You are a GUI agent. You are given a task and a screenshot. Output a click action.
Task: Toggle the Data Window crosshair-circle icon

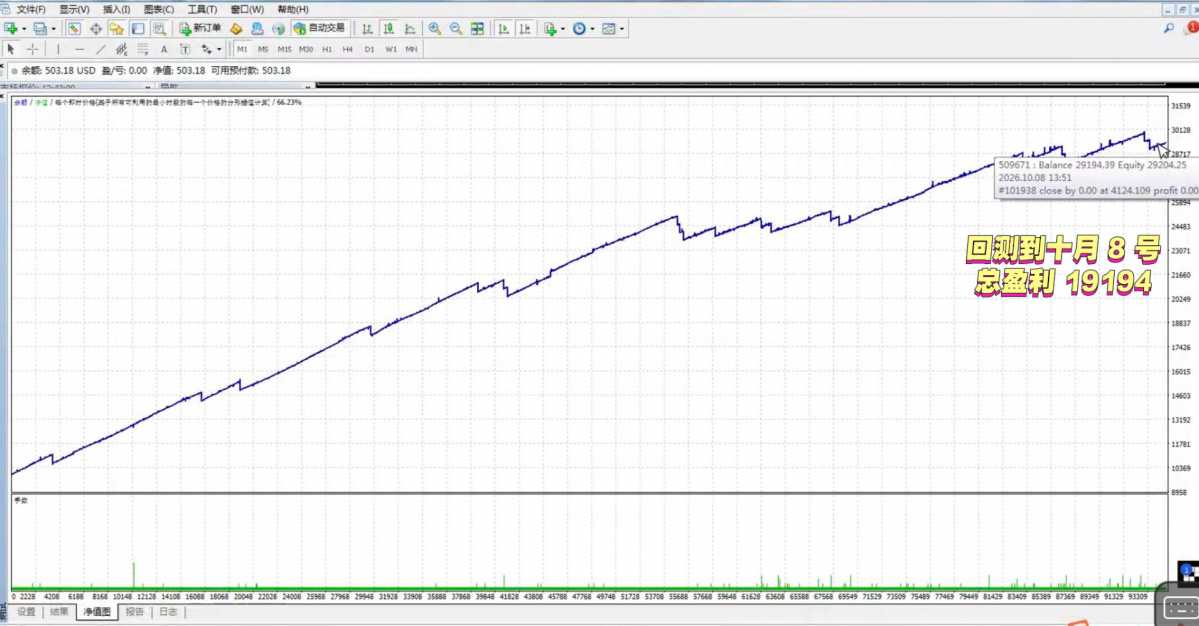click(96, 28)
